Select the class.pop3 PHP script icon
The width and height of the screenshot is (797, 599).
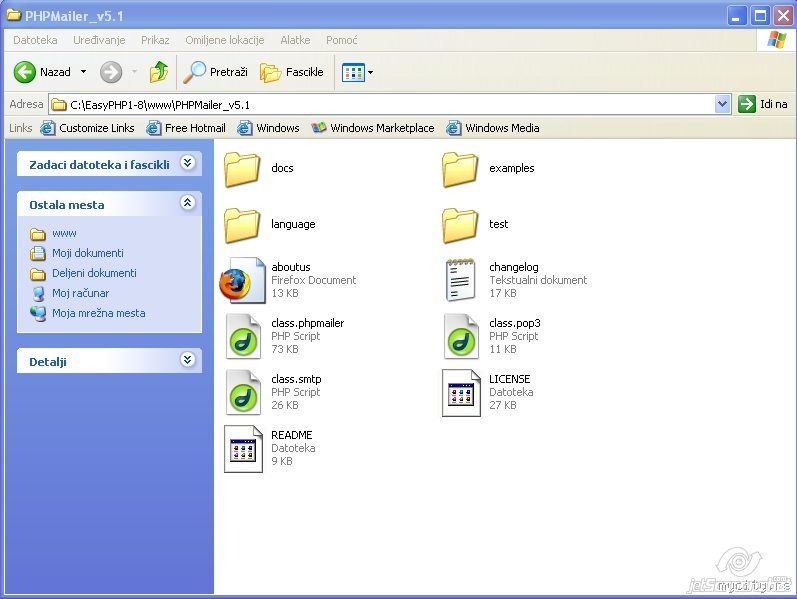click(x=460, y=336)
